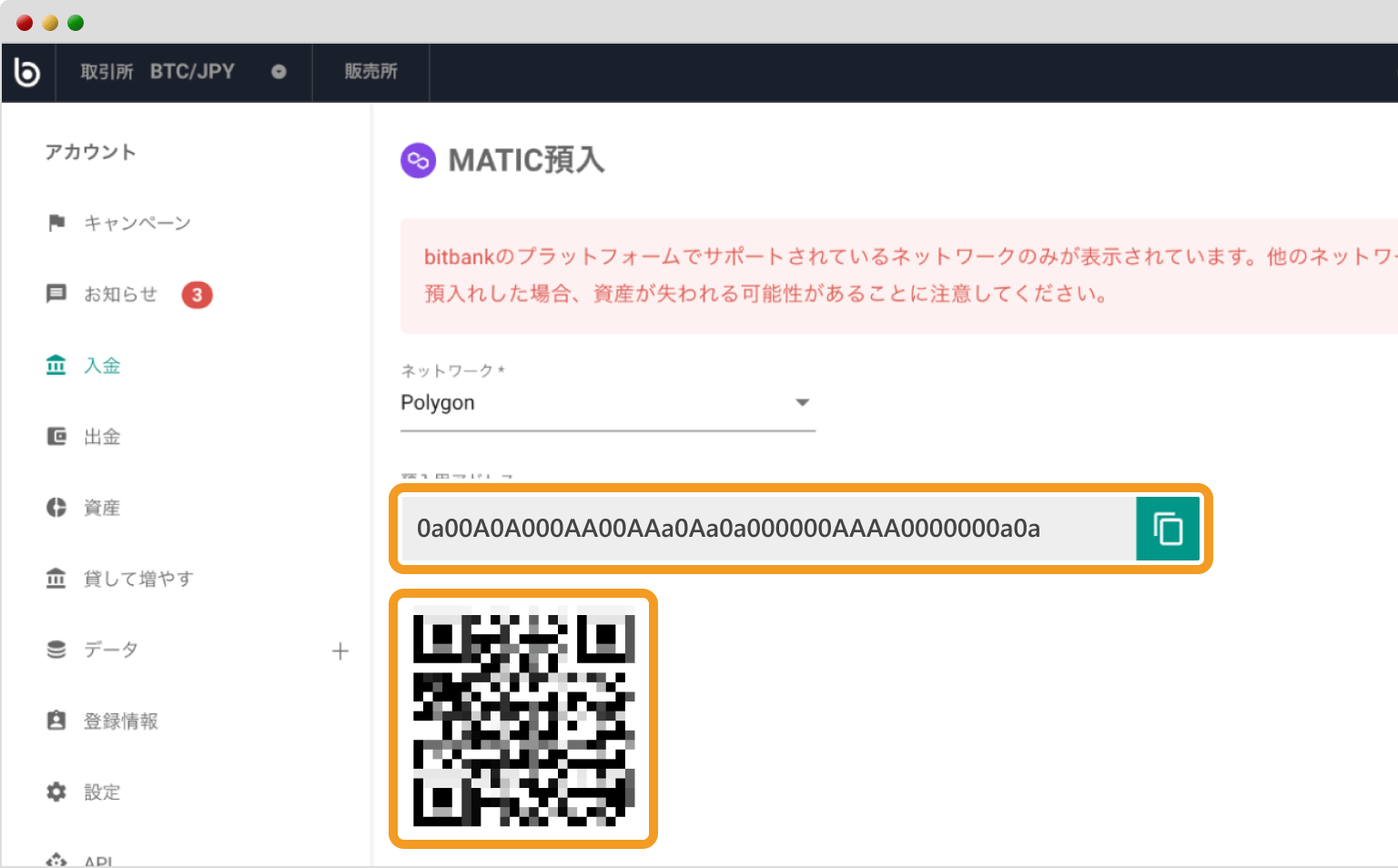Click the red bitbank network warning text

tap(910, 275)
